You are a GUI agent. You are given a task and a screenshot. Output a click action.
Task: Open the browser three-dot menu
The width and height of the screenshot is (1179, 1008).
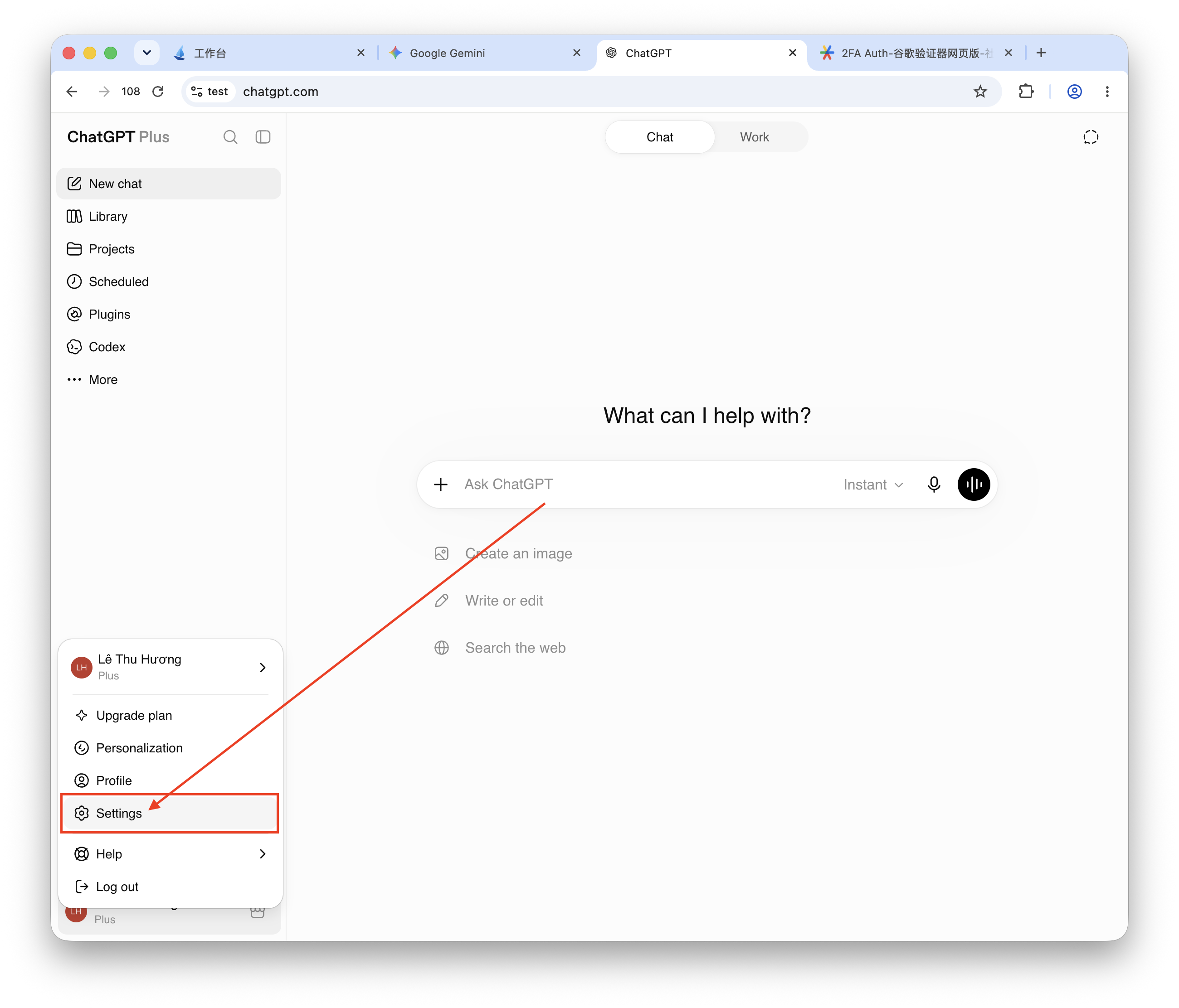[1107, 92]
